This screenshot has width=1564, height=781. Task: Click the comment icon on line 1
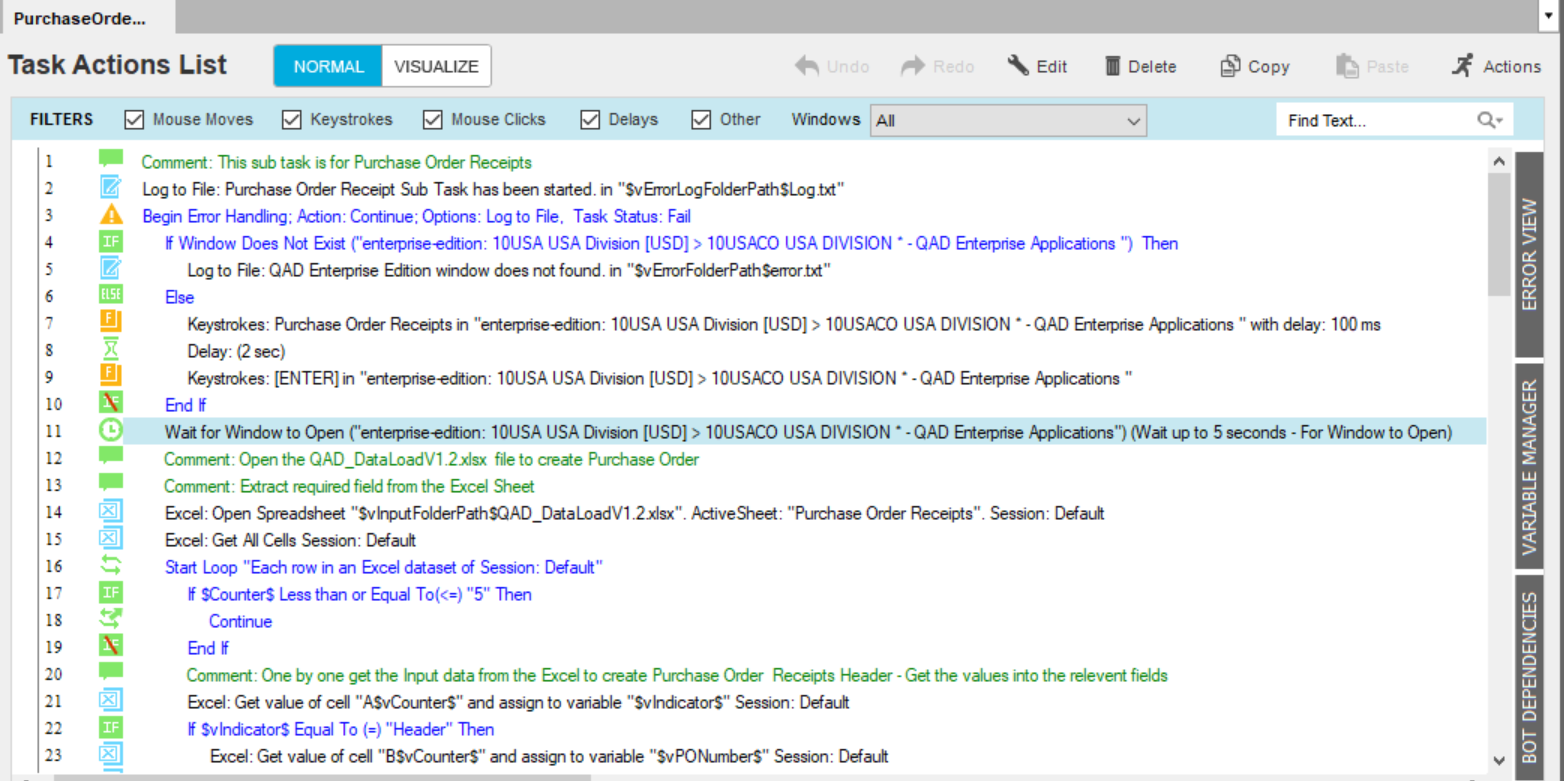point(112,161)
